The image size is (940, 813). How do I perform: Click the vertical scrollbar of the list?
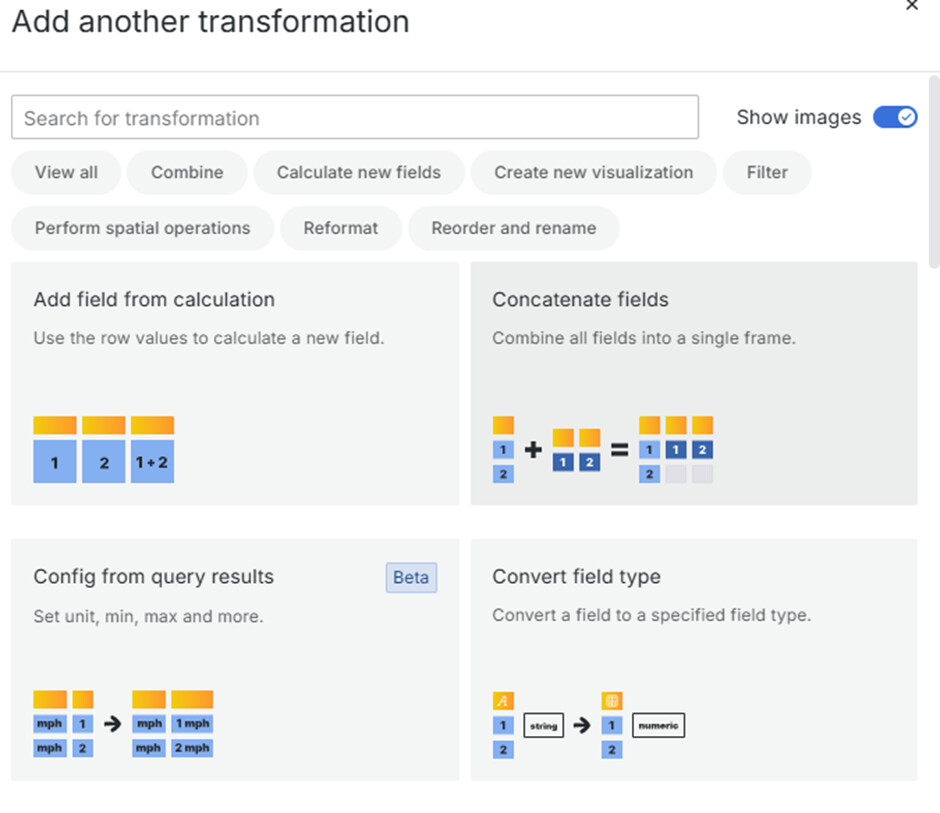pos(933,170)
